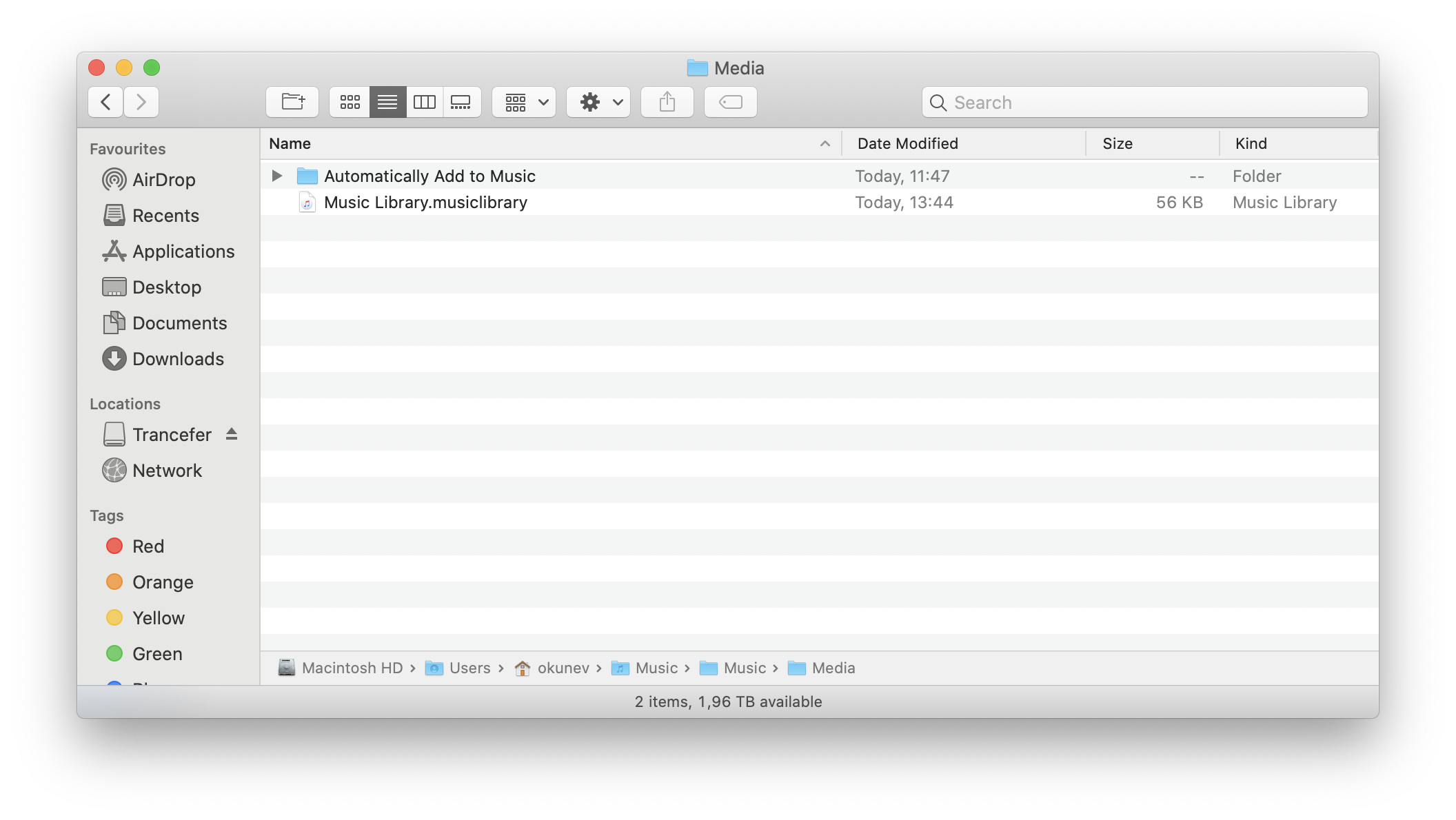Switch to icon view

(x=350, y=102)
